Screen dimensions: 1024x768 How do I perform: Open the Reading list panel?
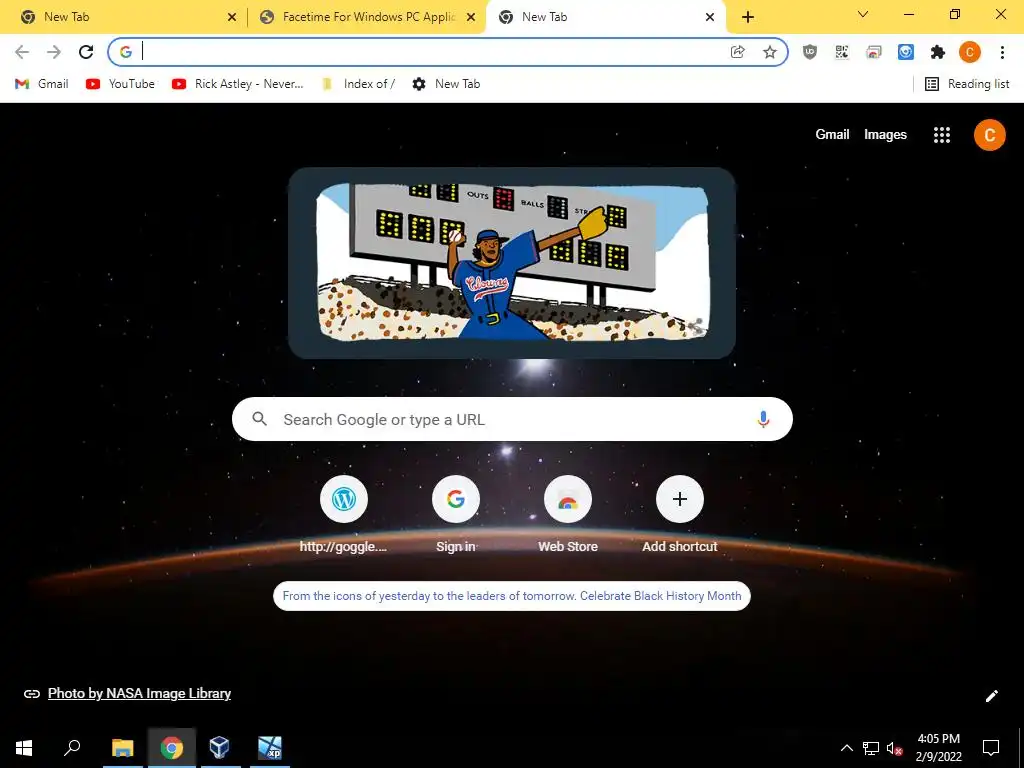coord(967,84)
